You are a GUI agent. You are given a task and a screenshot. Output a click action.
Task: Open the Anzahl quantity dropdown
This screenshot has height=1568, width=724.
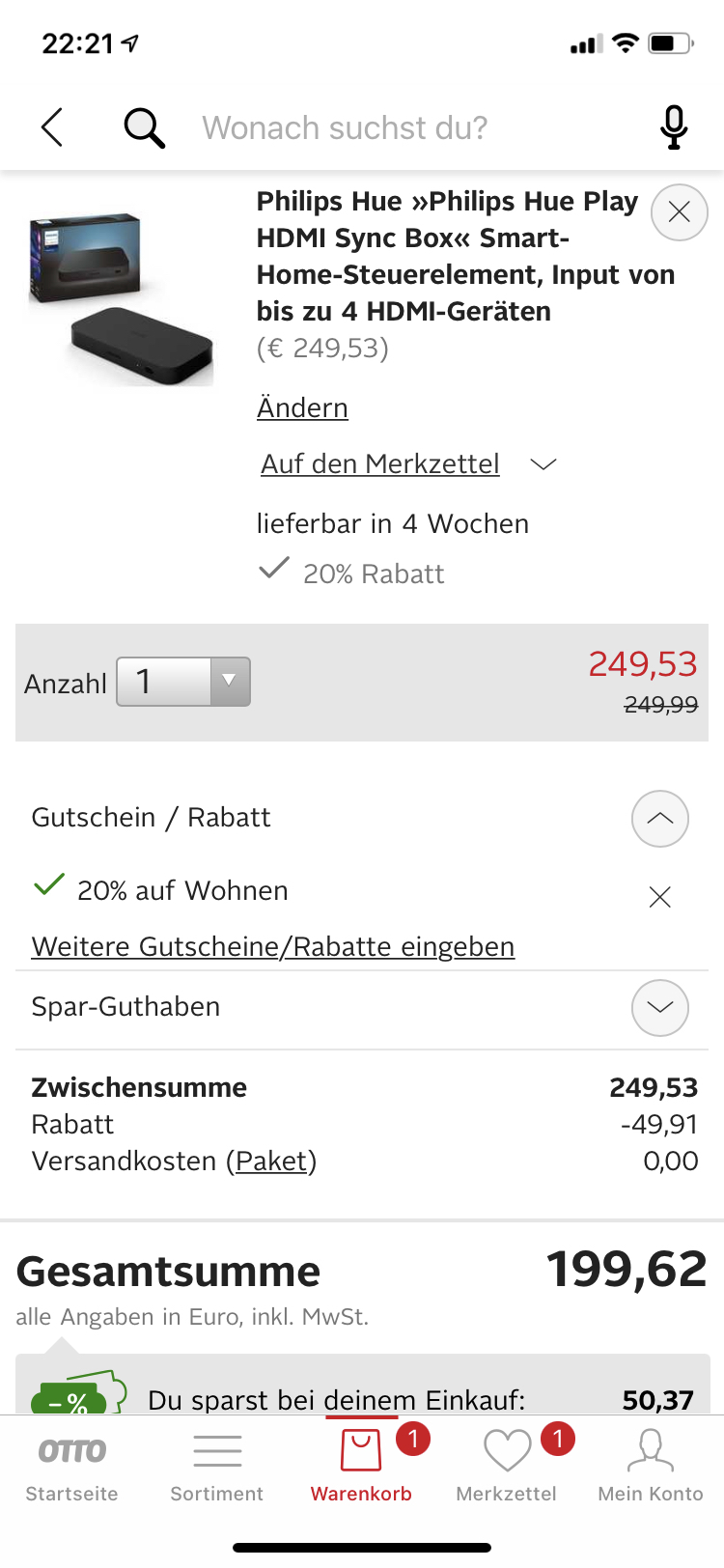(183, 682)
